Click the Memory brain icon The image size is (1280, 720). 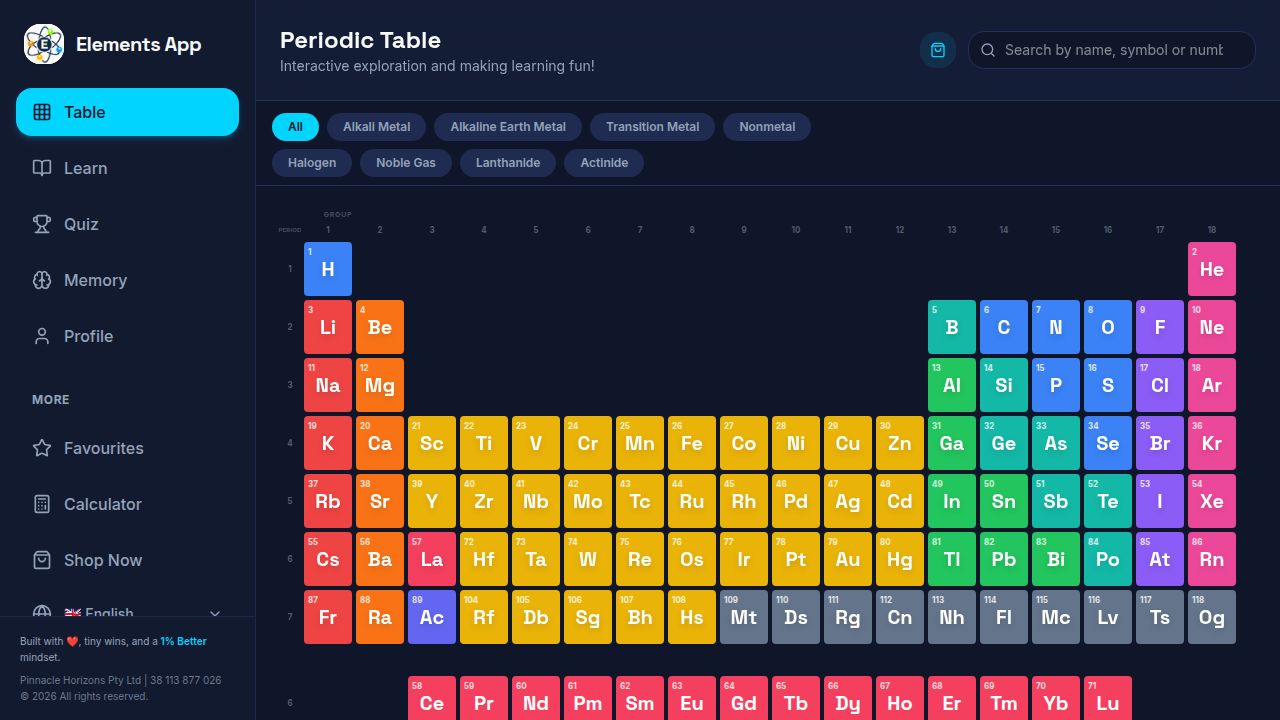pyautogui.click(x=42, y=280)
